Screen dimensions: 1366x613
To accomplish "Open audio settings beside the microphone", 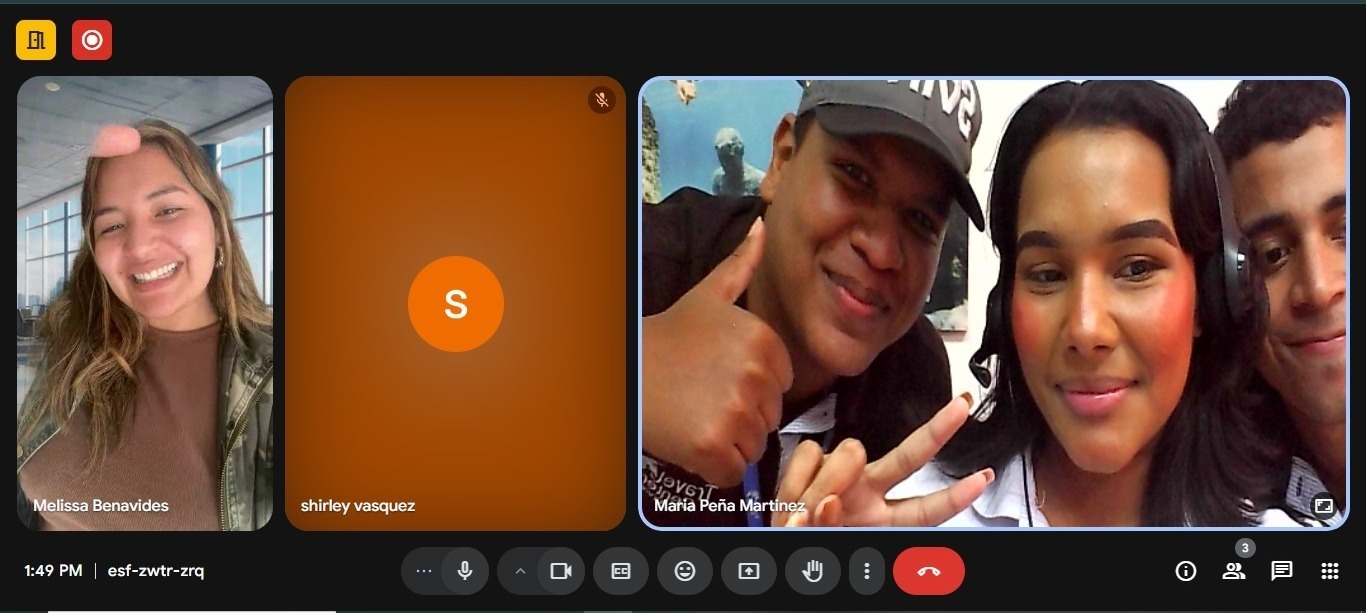I will tap(424, 571).
